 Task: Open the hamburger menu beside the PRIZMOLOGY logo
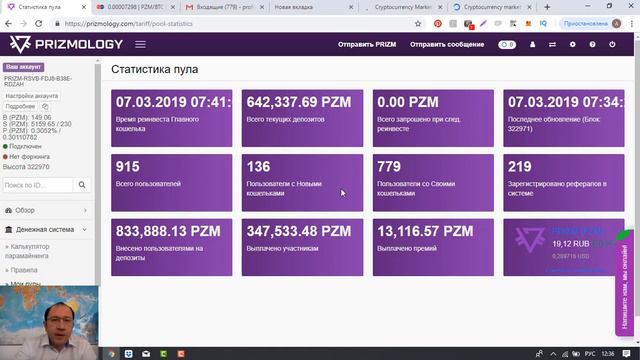click(140, 44)
